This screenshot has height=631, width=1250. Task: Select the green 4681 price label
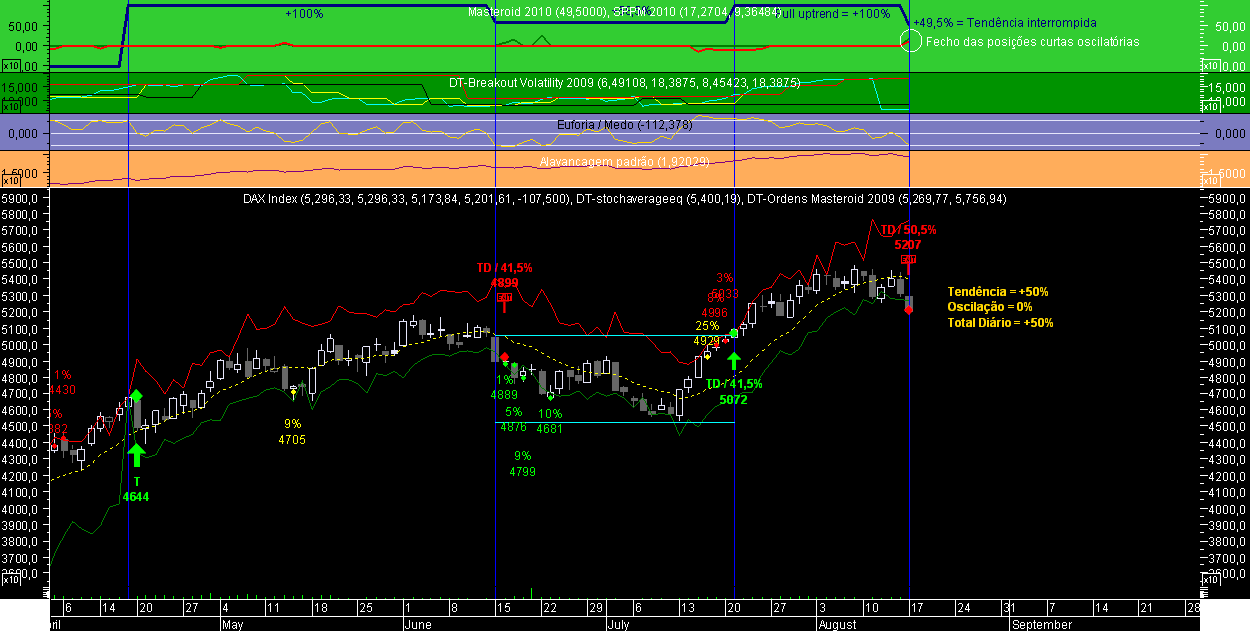pos(550,429)
